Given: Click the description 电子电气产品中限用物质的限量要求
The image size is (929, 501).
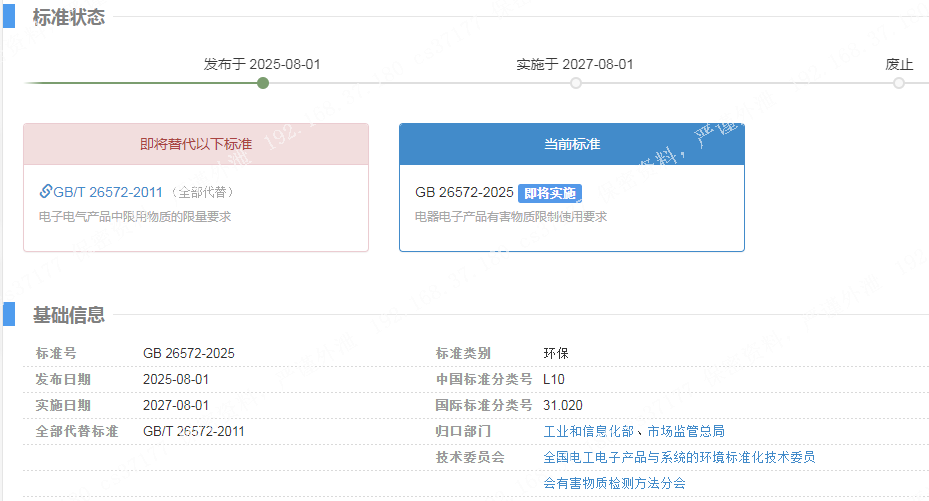Looking at the screenshot, I should click(135, 216).
